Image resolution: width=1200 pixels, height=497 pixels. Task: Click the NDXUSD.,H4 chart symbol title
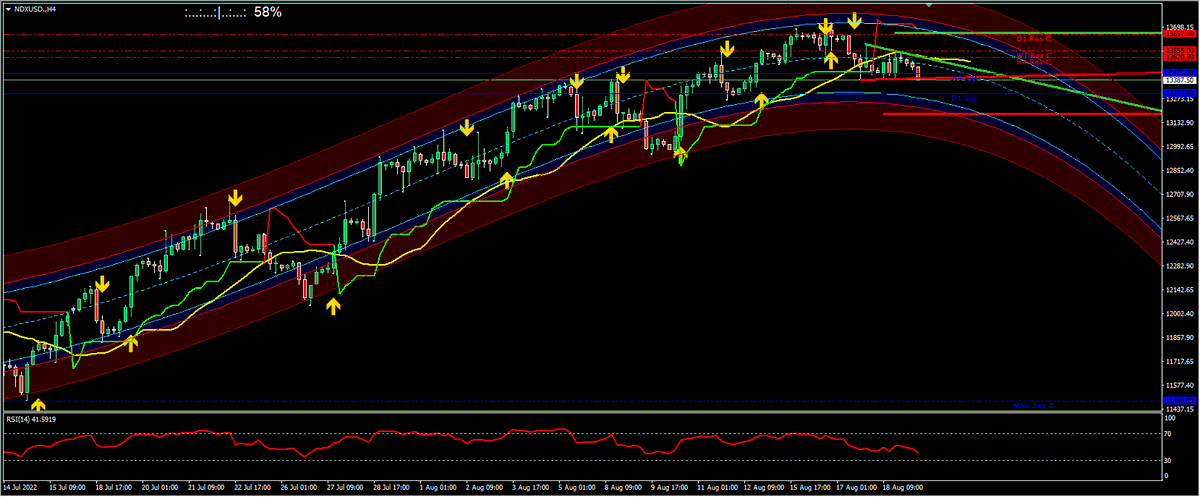tap(35, 8)
